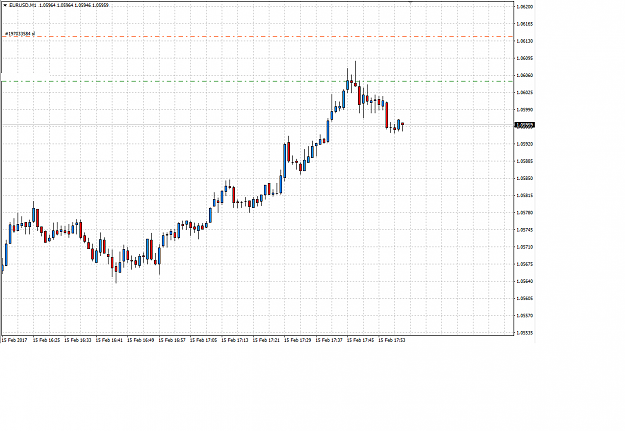The width and height of the screenshot is (625, 431).
Task: Click the 1.05570 price scale label
Action: pyautogui.click(x=525, y=316)
